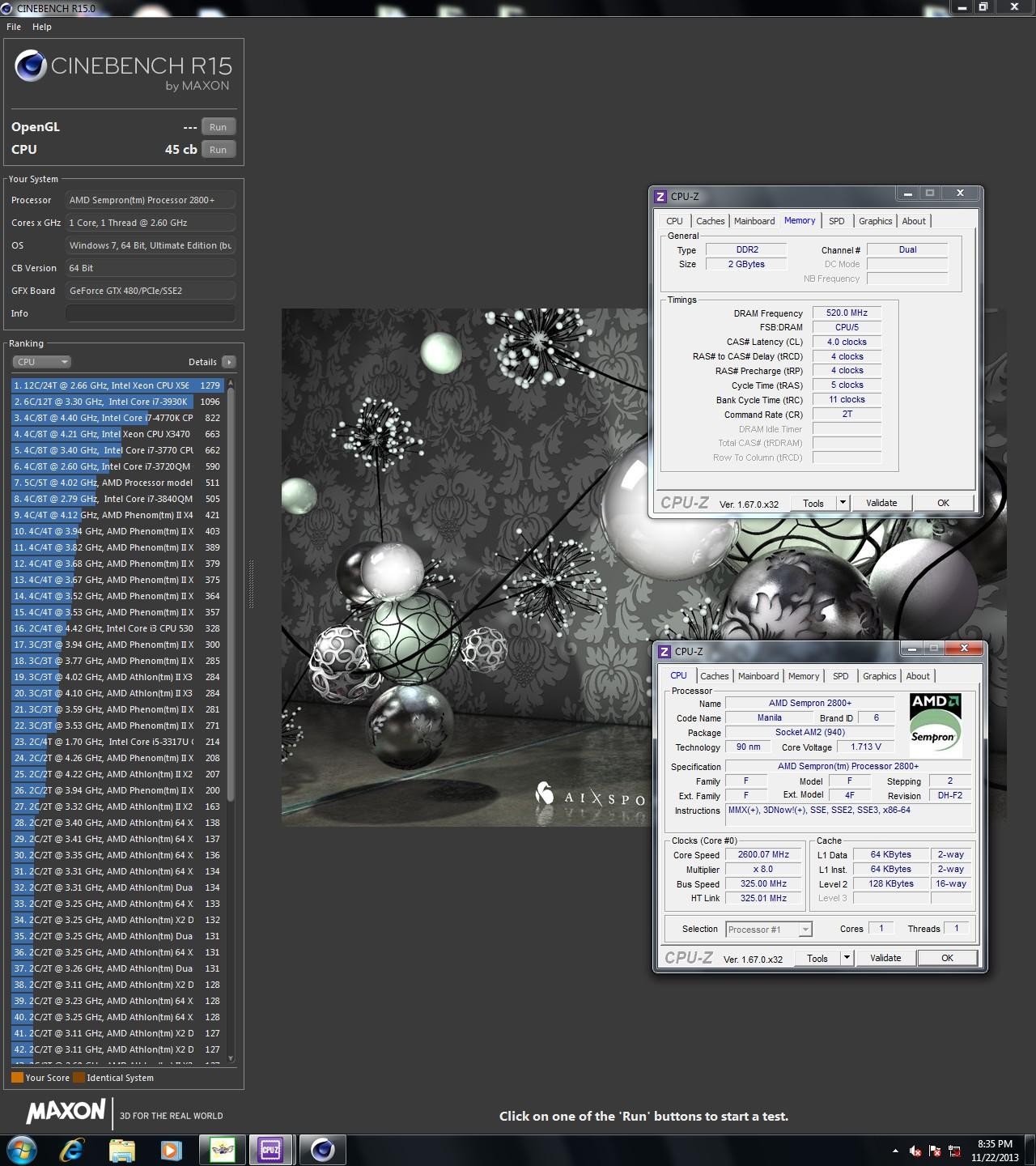Select ranking row 23 Core i5-3317U
The image size is (1036, 1166).
[x=117, y=742]
